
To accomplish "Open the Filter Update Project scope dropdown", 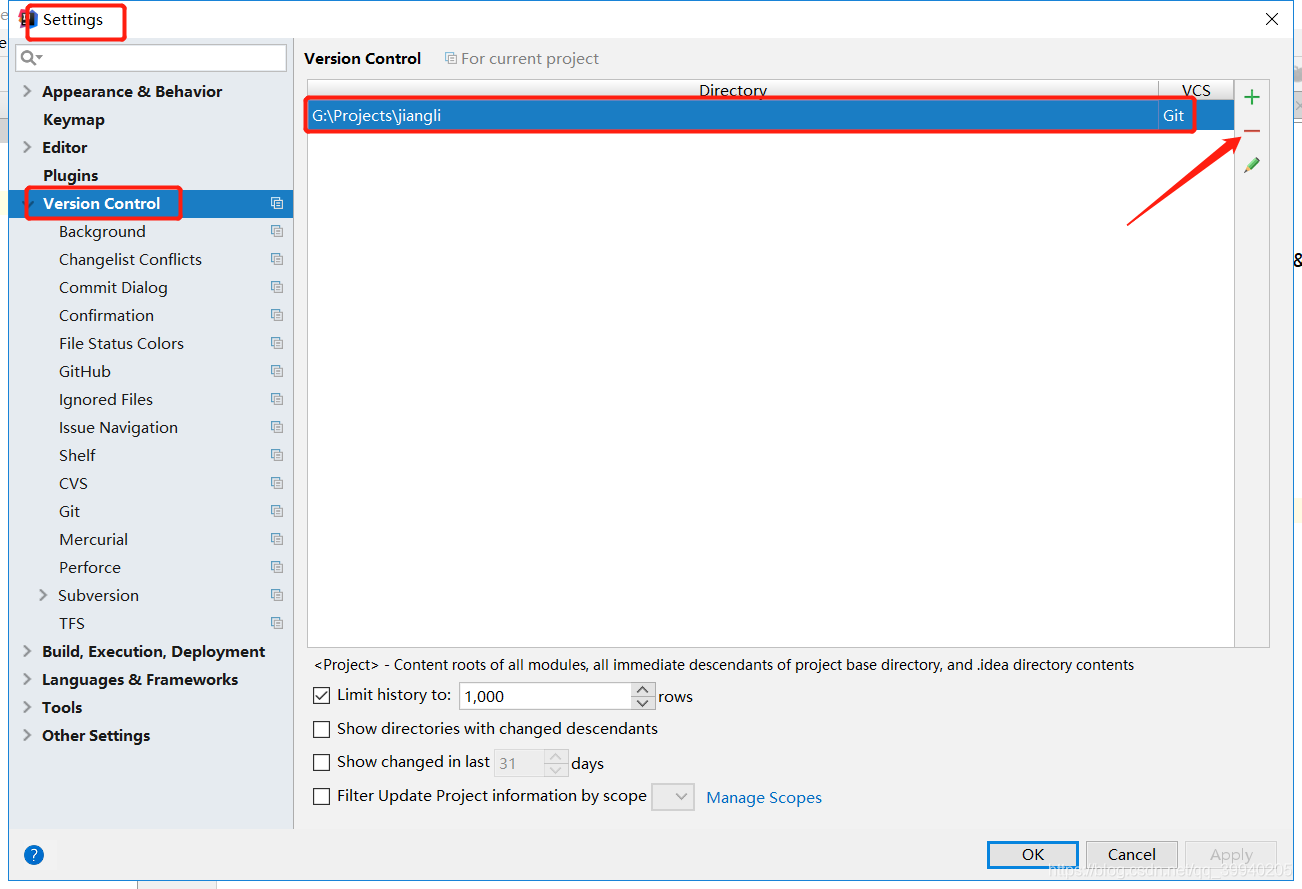I will [672, 796].
